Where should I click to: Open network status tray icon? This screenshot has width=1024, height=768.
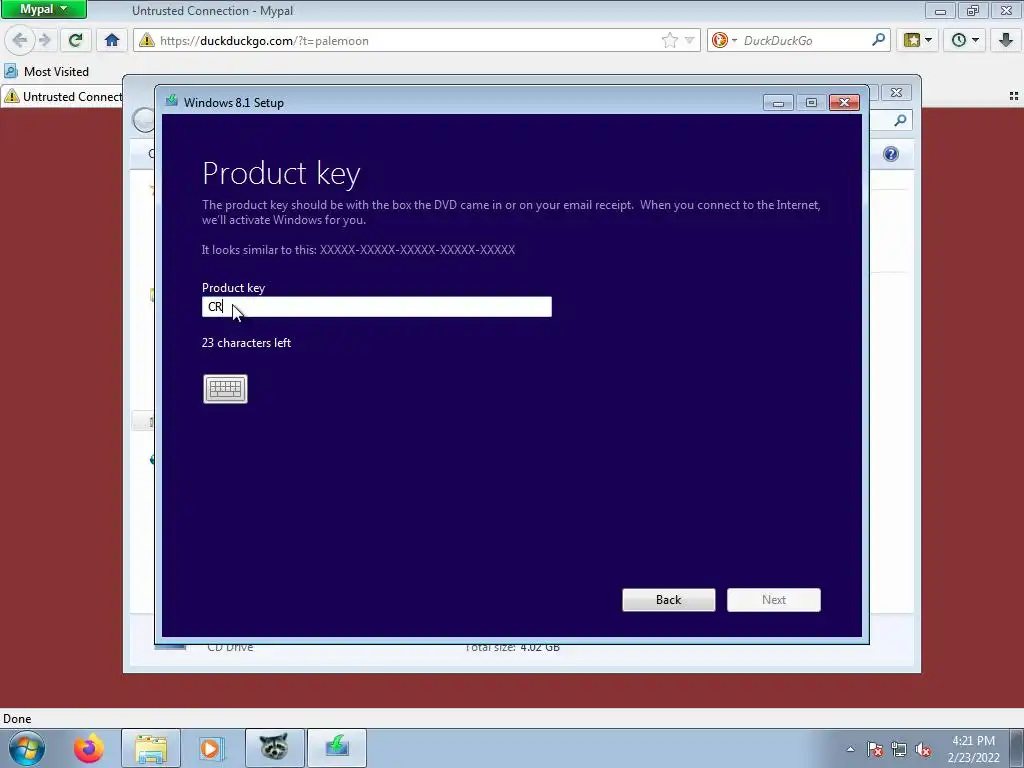click(899, 749)
